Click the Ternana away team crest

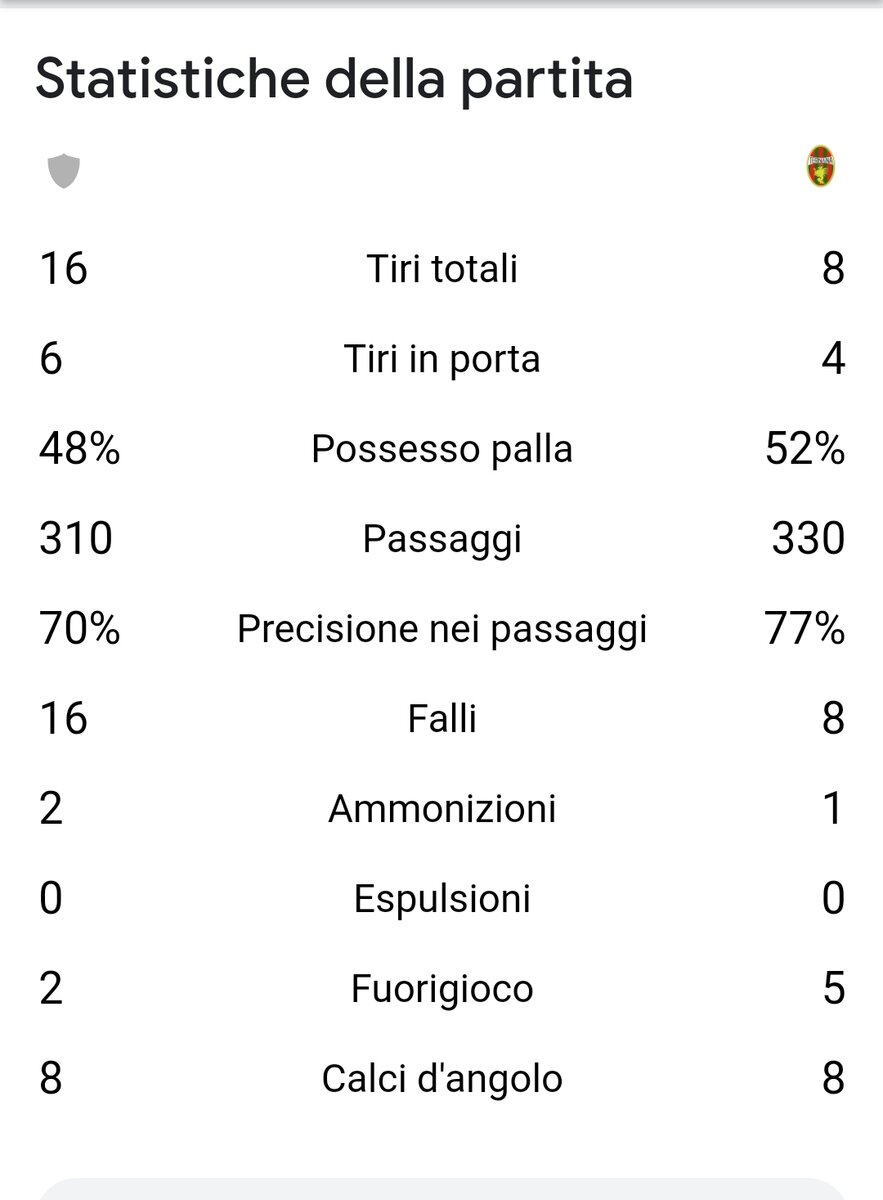click(821, 168)
